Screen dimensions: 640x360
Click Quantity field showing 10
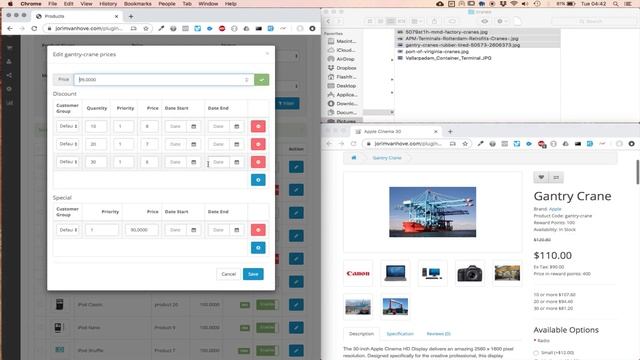click(x=96, y=126)
